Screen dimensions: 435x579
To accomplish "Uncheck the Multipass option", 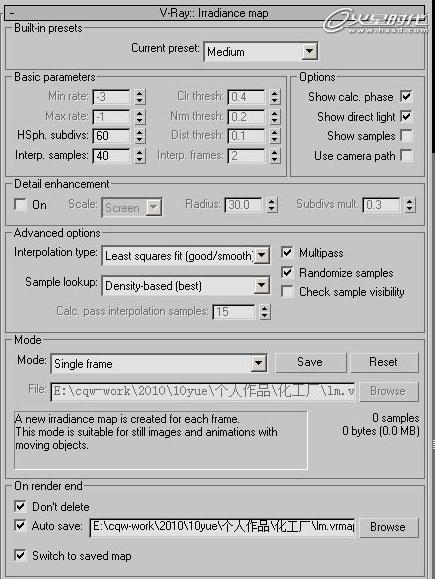I will [287, 253].
